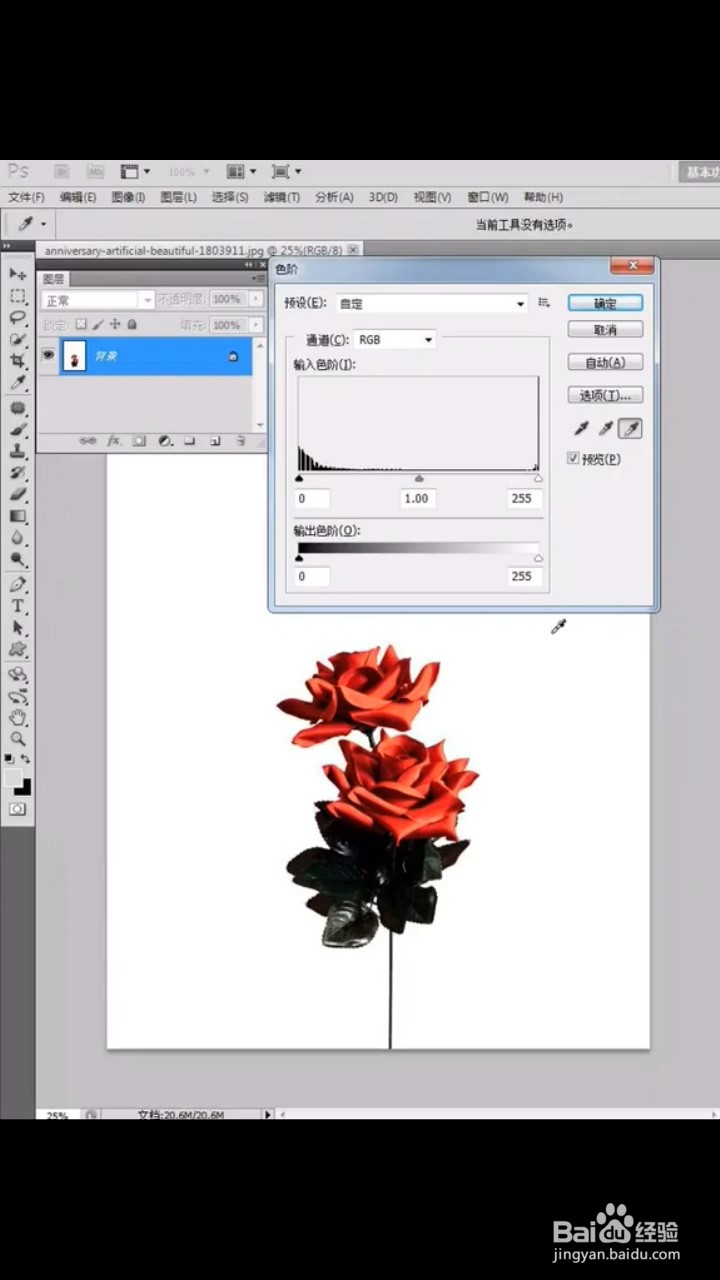This screenshot has height=1280, width=720.
Task: Add a layer mask
Action: pyautogui.click(x=139, y=440)
